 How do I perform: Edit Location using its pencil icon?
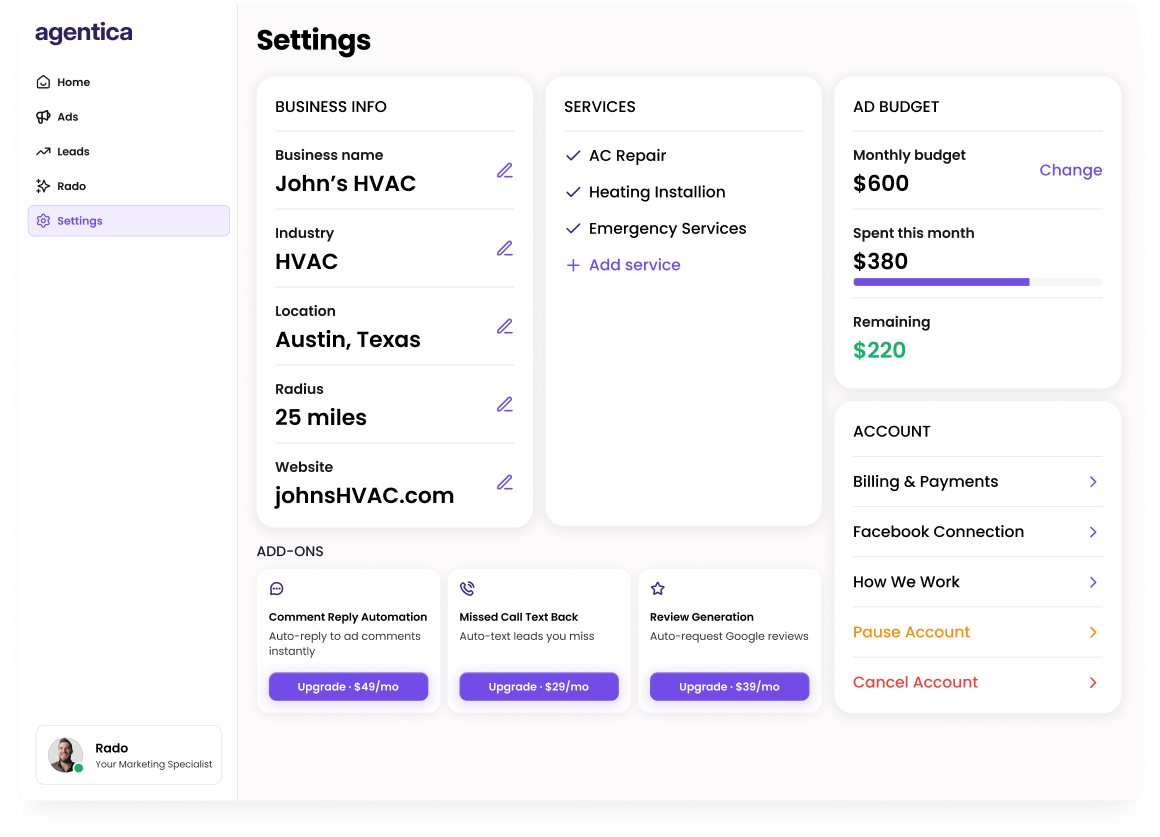click(505, 326)
